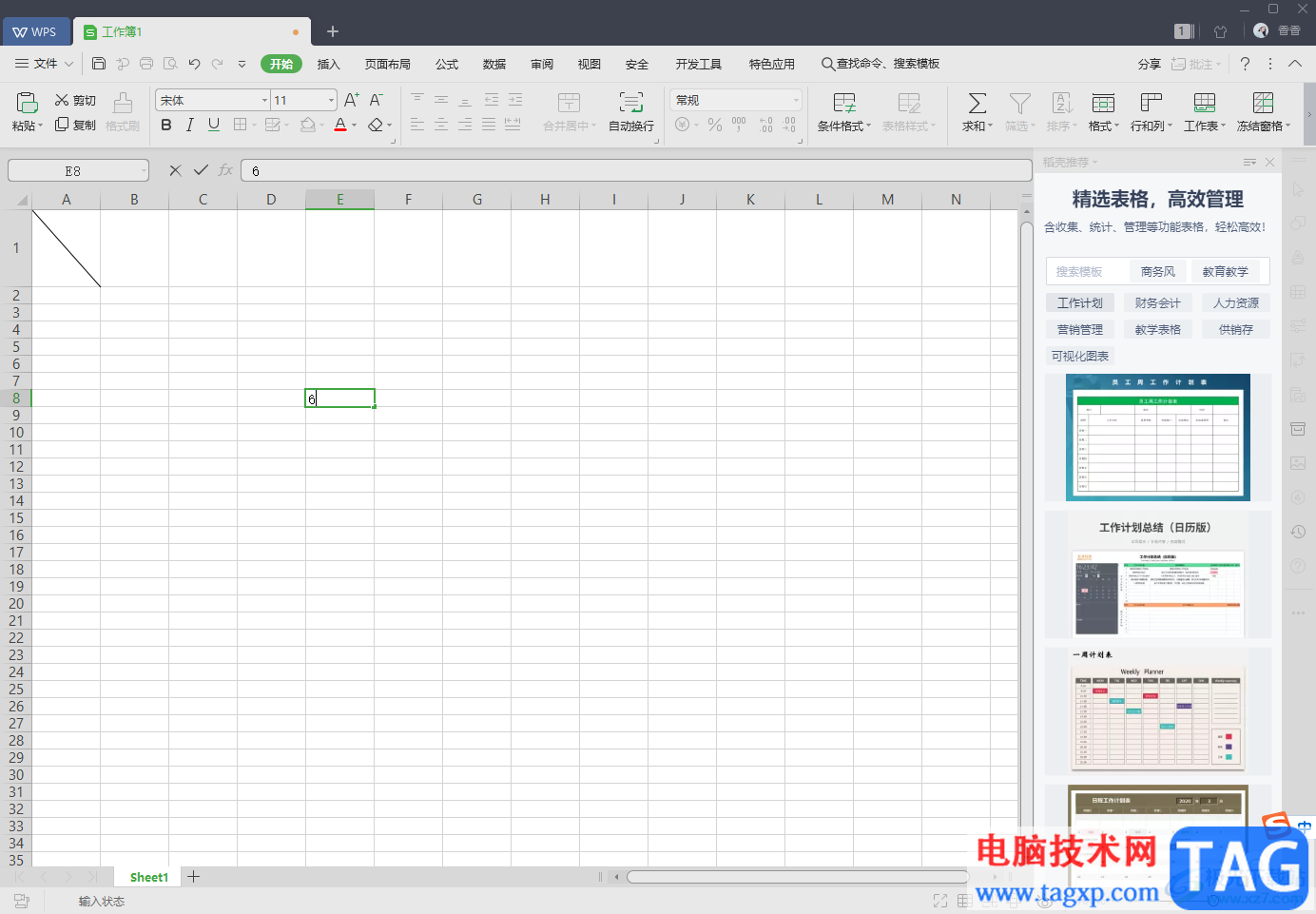Viewport: 1316px width, 914px height.
Task: Open the 插入 (Insert) ribbon tab
Action: point(328,64)
